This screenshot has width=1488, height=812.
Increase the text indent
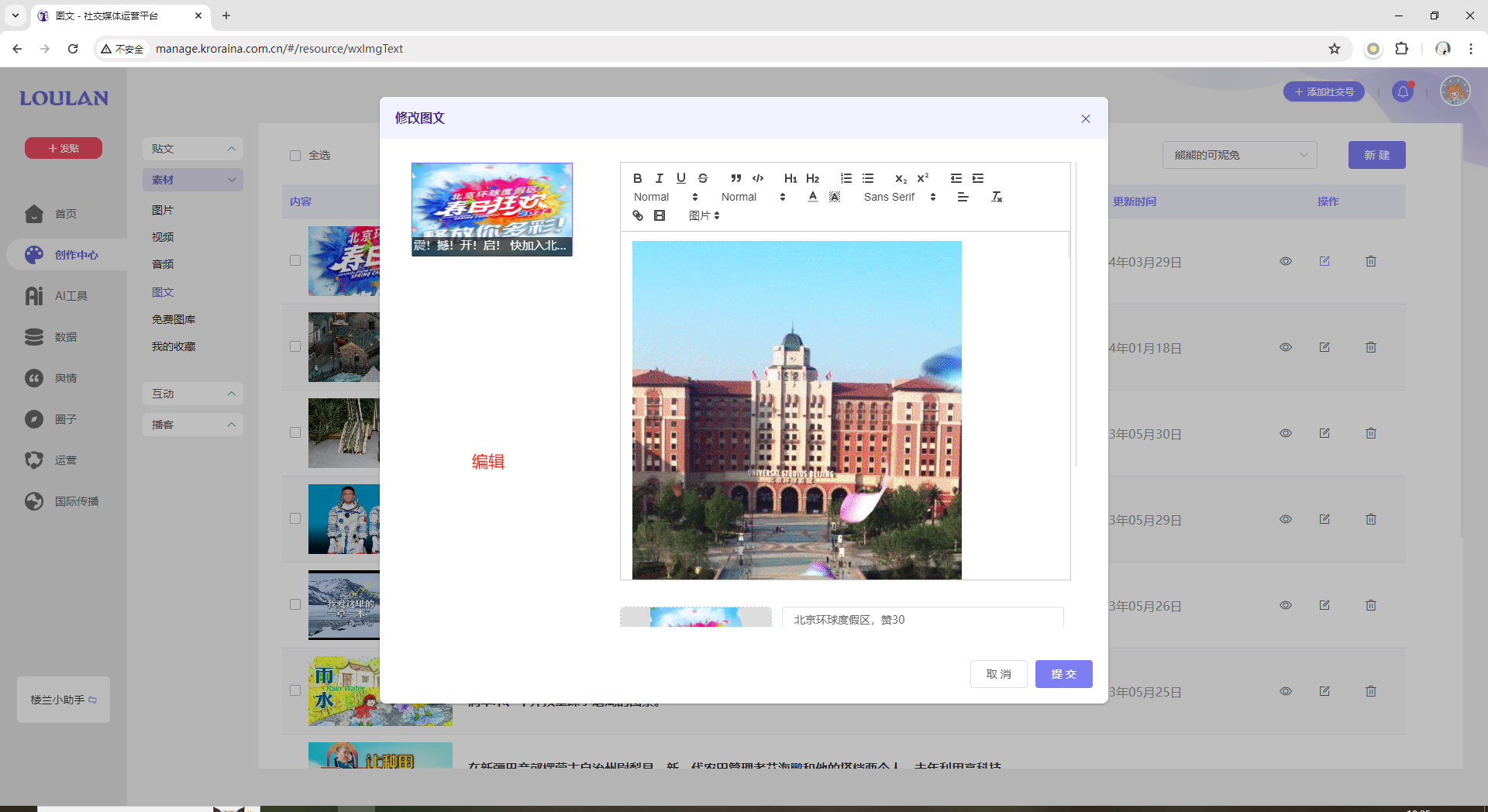click(x=978, y=178)
